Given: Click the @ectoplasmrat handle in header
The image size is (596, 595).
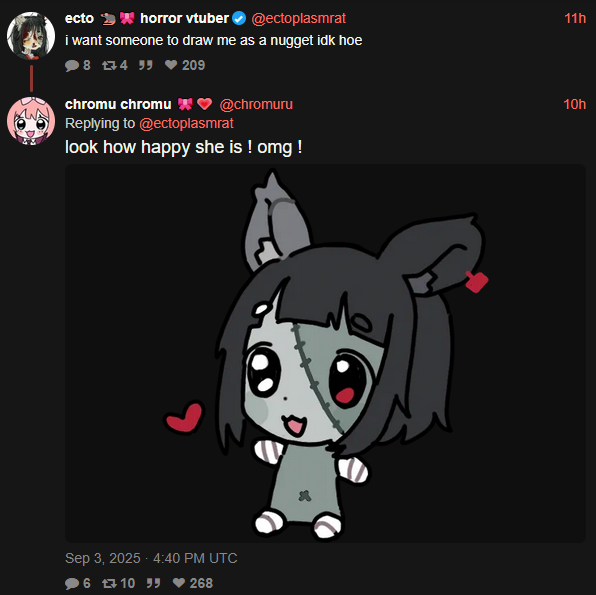Looking at the screenshot, I should click(298, 18).
